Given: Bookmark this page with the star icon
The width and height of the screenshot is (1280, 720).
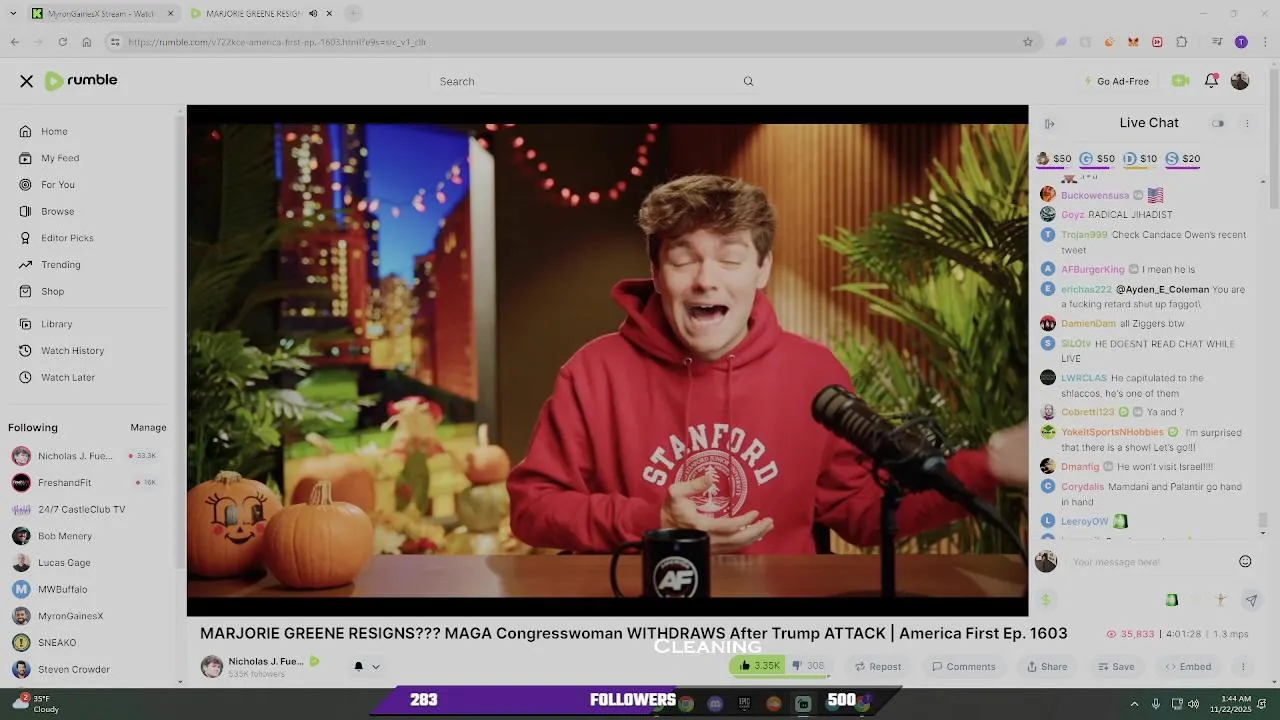Looking at the screenshot, I should pos(1027,42).
